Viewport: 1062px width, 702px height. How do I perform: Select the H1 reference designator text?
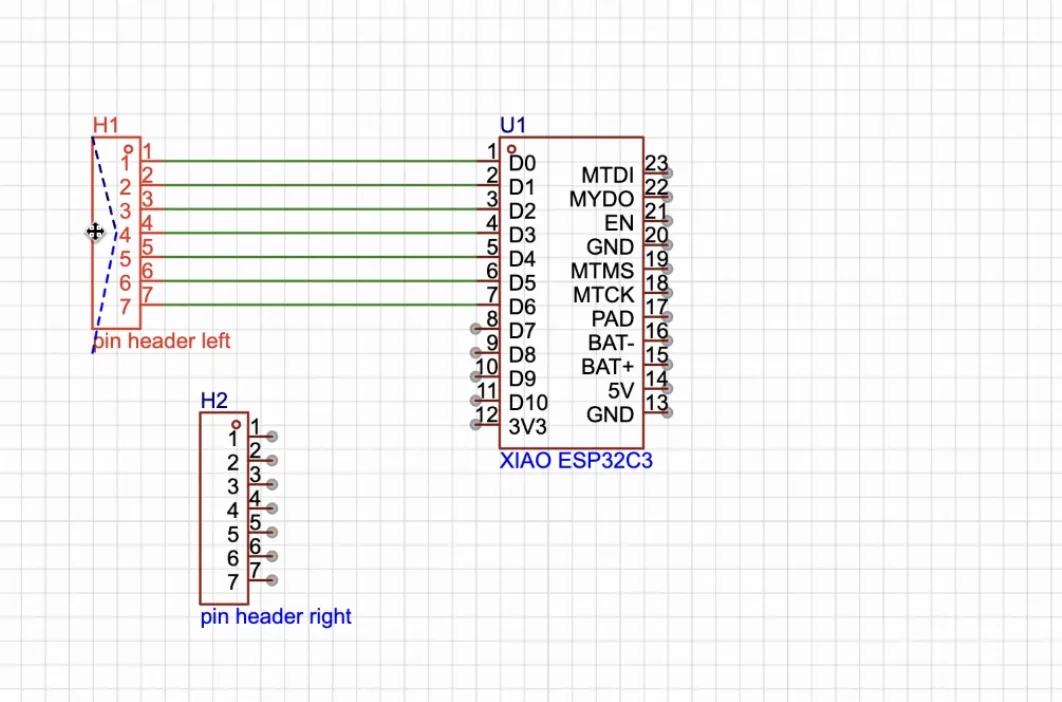[105, 125]
